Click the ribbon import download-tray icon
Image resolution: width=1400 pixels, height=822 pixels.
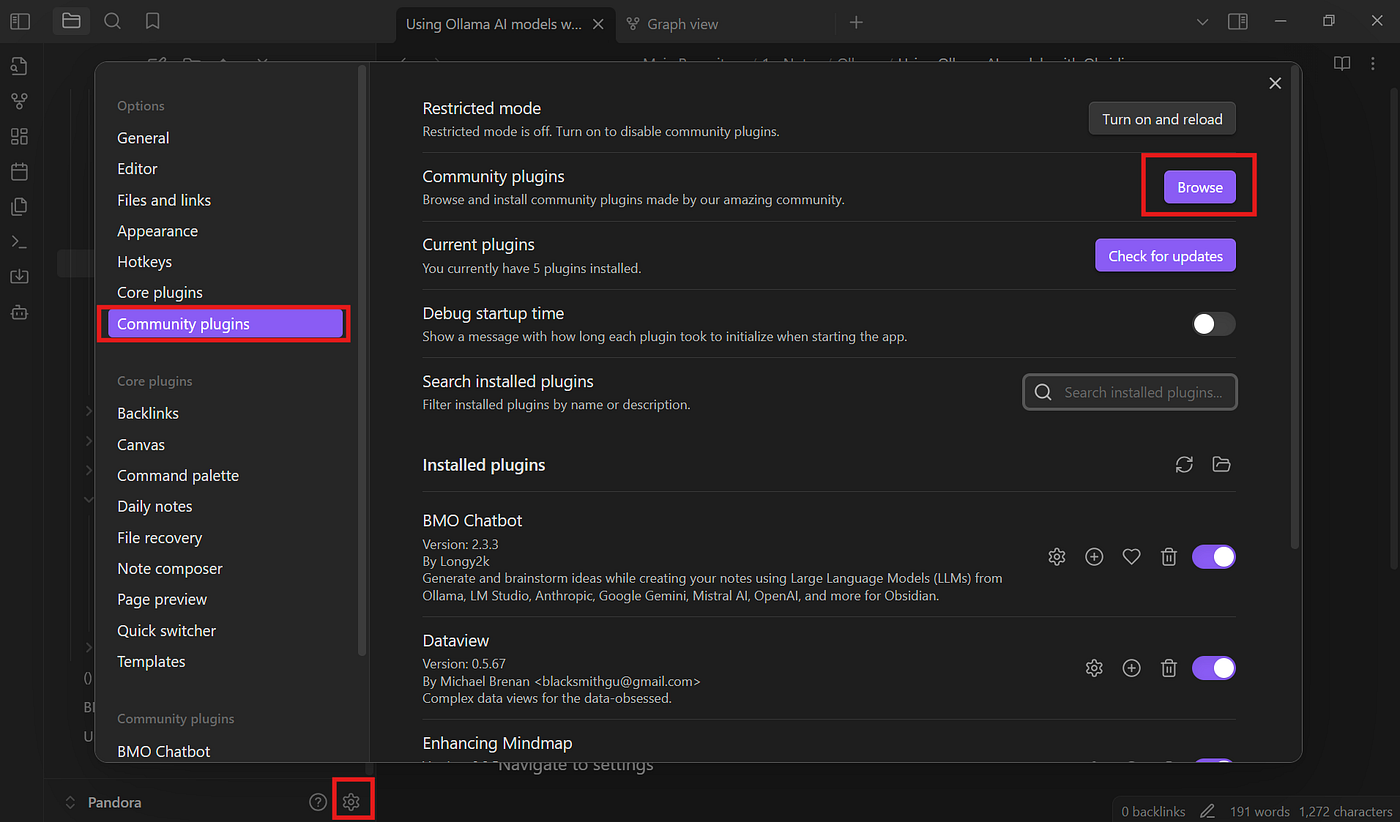pos(19,277)
